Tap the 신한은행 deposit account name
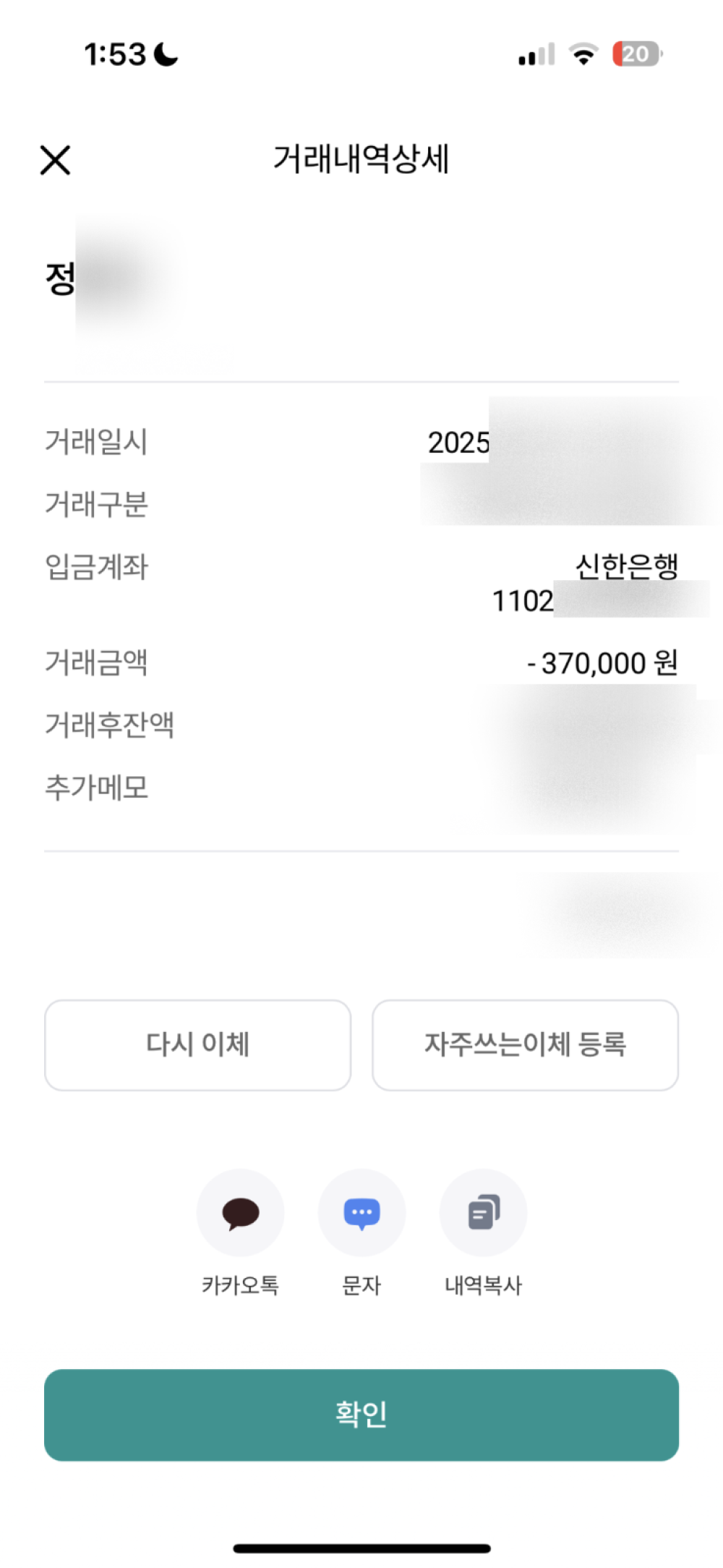Image resolution: width=723 pixels, height=1568 pixels. (x=626, y=566)
